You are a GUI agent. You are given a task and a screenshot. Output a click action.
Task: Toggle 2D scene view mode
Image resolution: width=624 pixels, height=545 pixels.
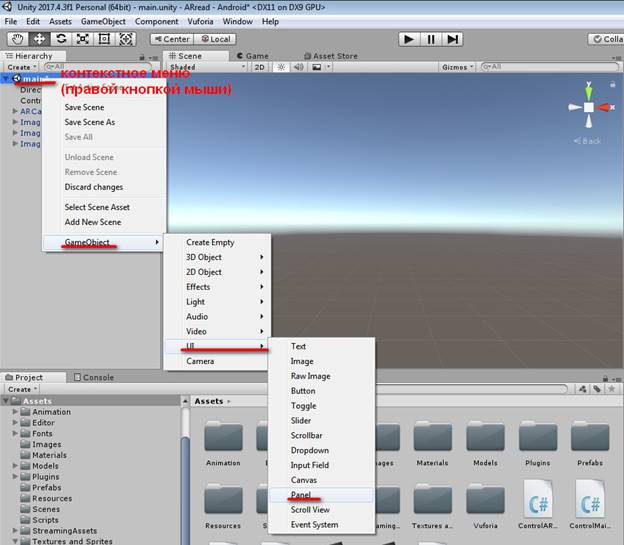click(259, 67)
